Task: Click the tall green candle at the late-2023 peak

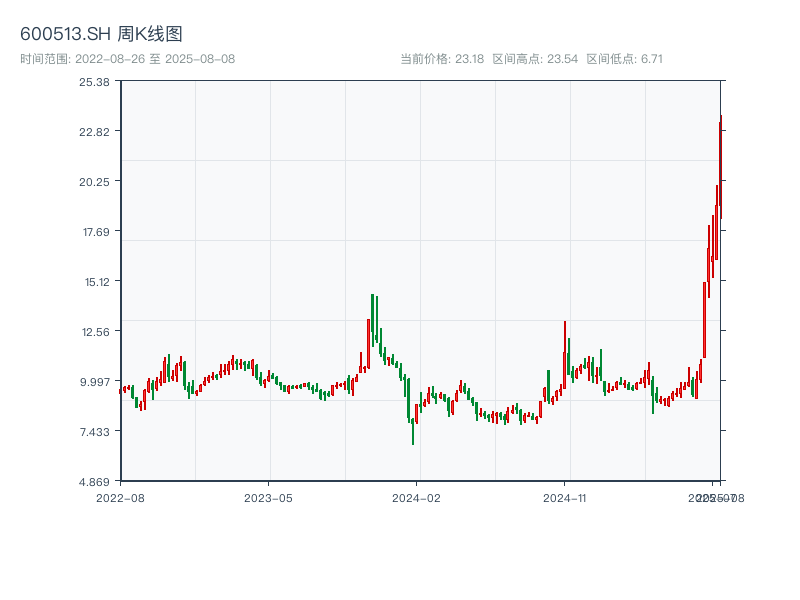Action: click(x=372, y=319)
